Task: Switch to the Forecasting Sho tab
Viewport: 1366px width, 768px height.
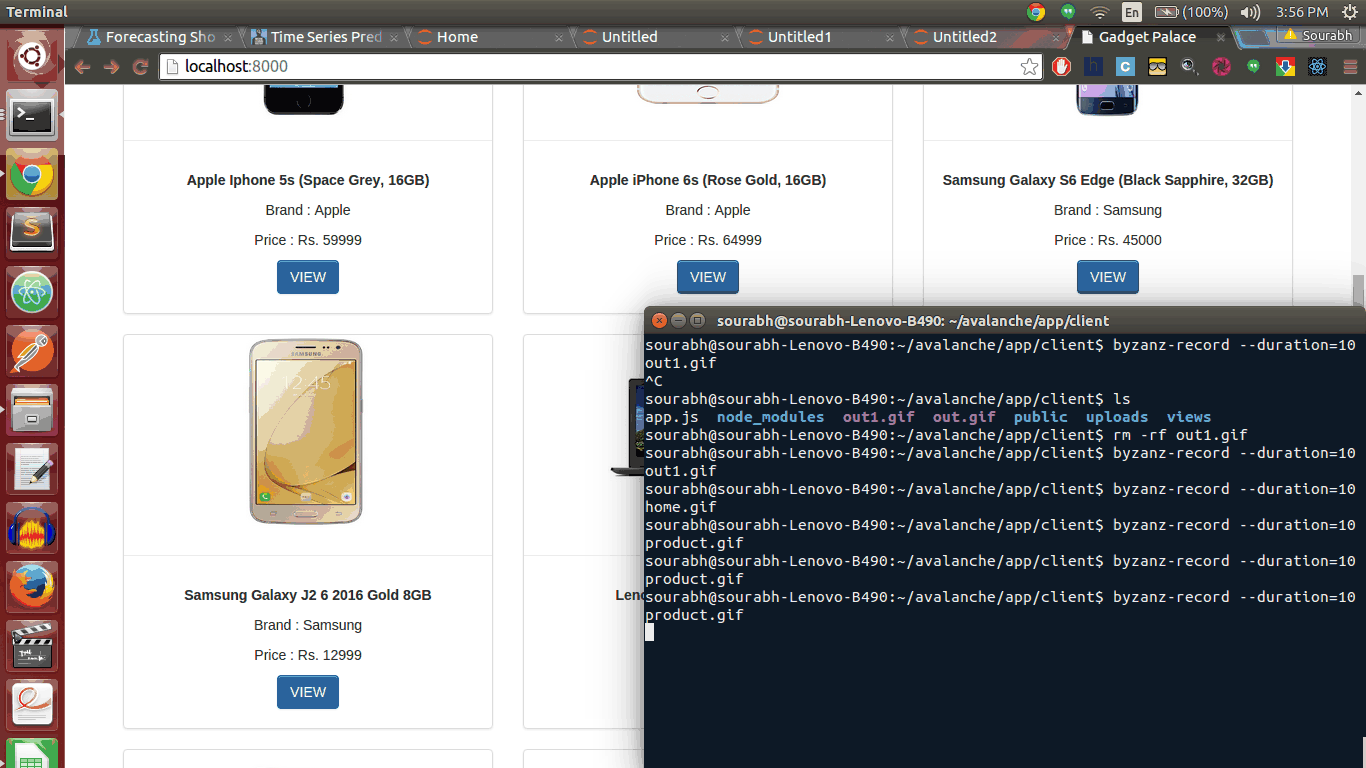Action: coord(160,37)
